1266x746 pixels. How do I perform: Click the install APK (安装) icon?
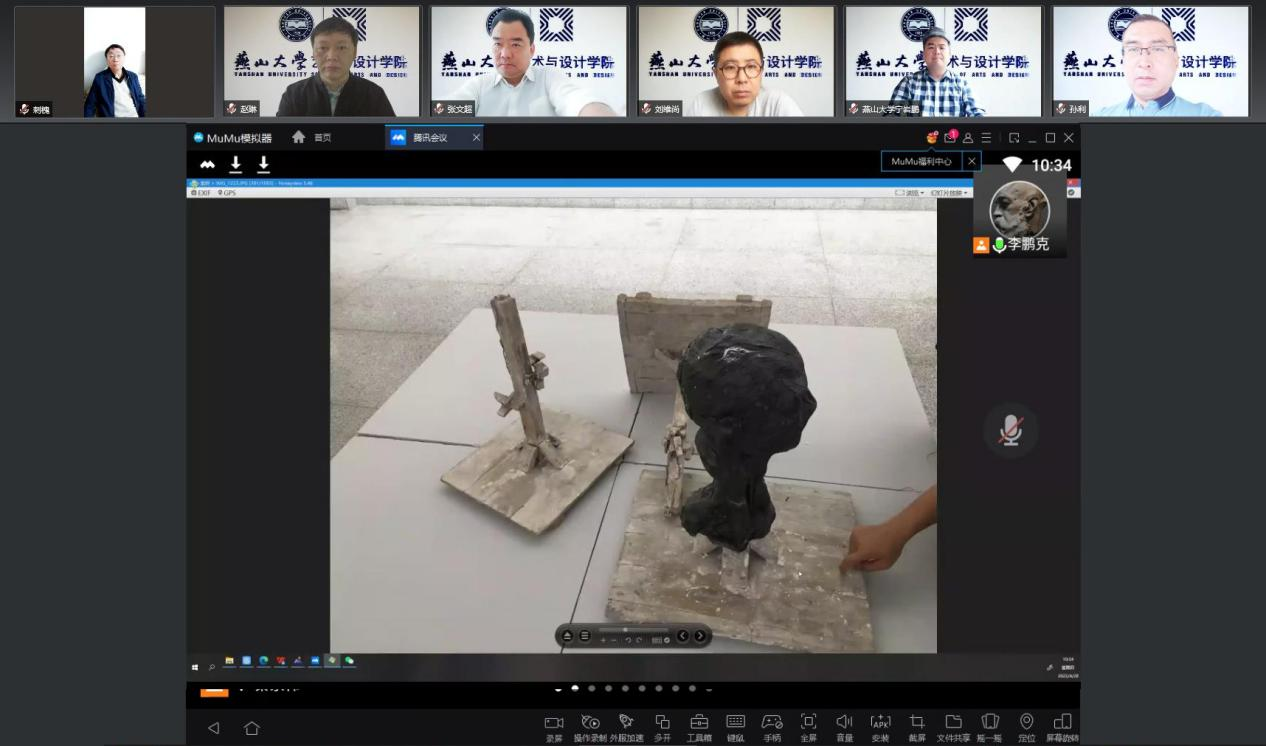pos(880,723)
